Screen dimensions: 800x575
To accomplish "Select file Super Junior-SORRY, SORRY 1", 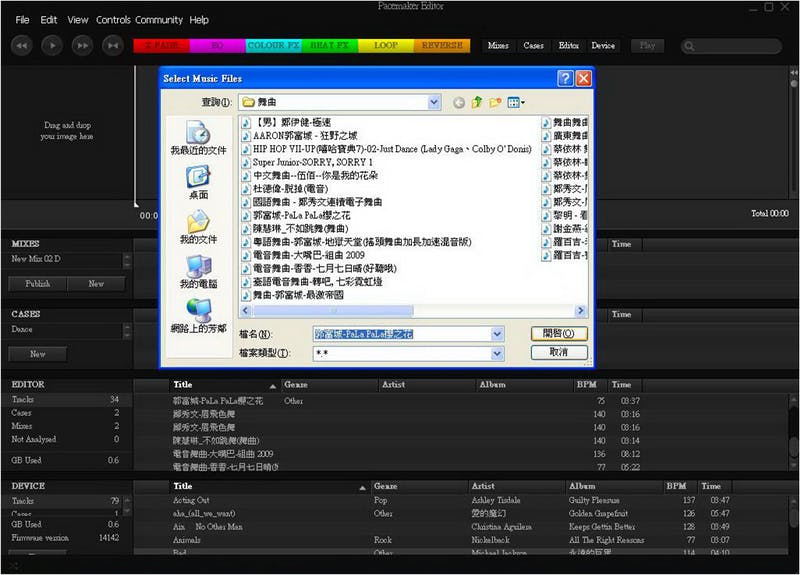I will [308, 162].
